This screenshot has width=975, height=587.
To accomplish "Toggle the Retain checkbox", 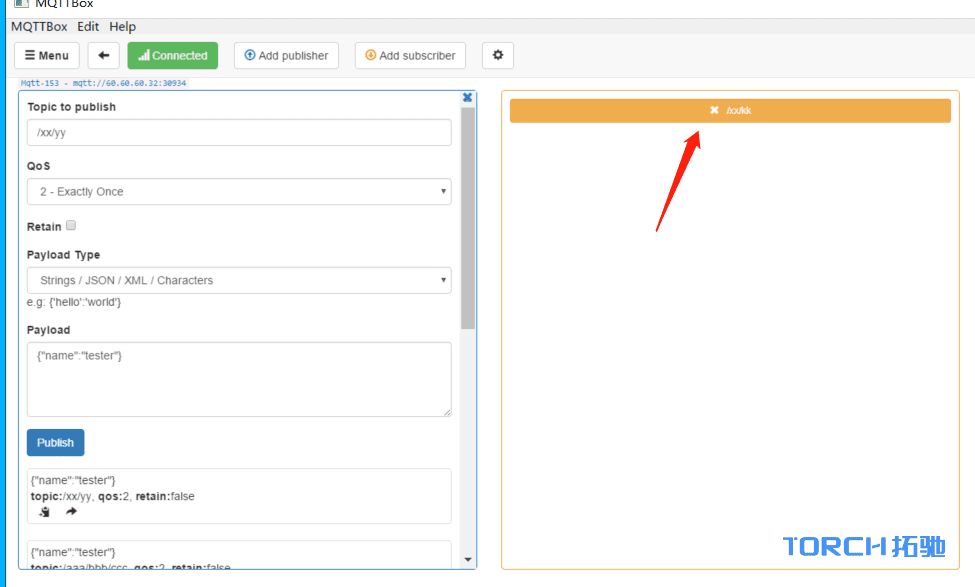I will 71,225.
